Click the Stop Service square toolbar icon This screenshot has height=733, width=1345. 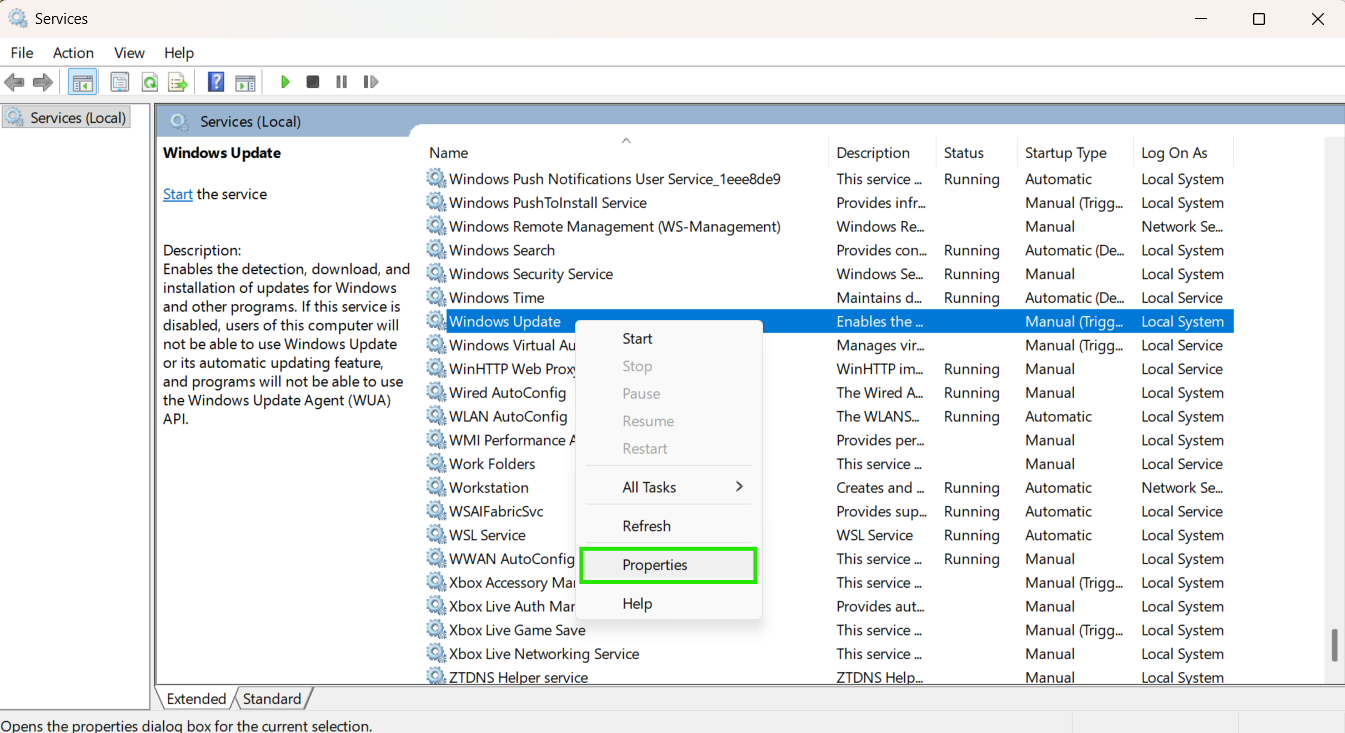coord(313,82)
